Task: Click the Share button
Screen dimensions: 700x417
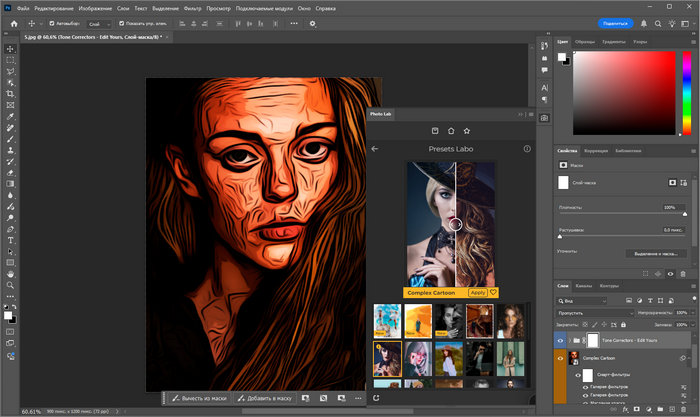Action: [616, 23]
